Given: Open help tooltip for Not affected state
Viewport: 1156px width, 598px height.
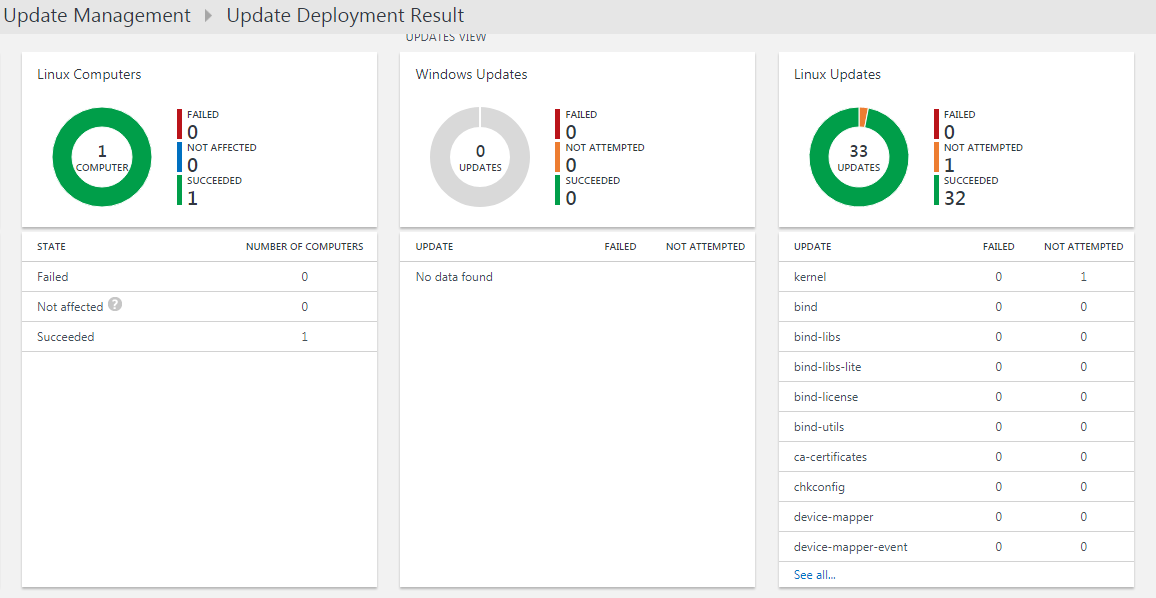Looking at the screenshot, I should point(115,306).
